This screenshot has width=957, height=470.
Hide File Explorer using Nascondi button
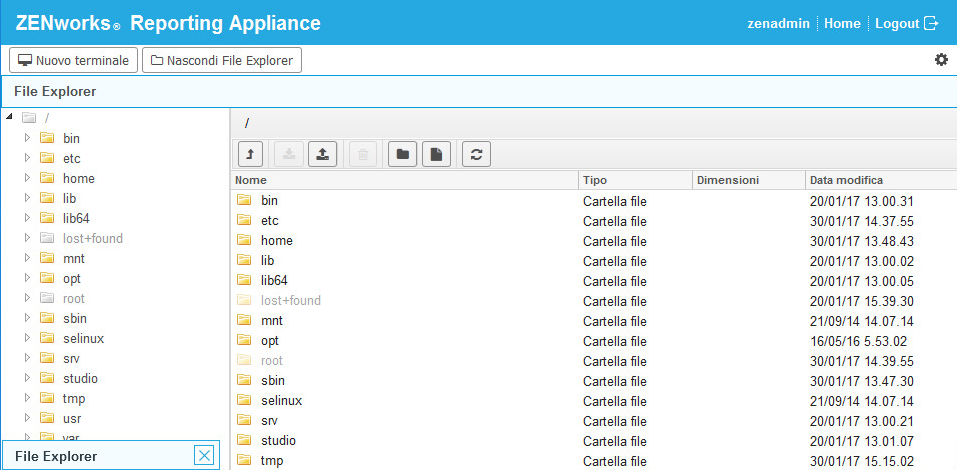point(222,60)
